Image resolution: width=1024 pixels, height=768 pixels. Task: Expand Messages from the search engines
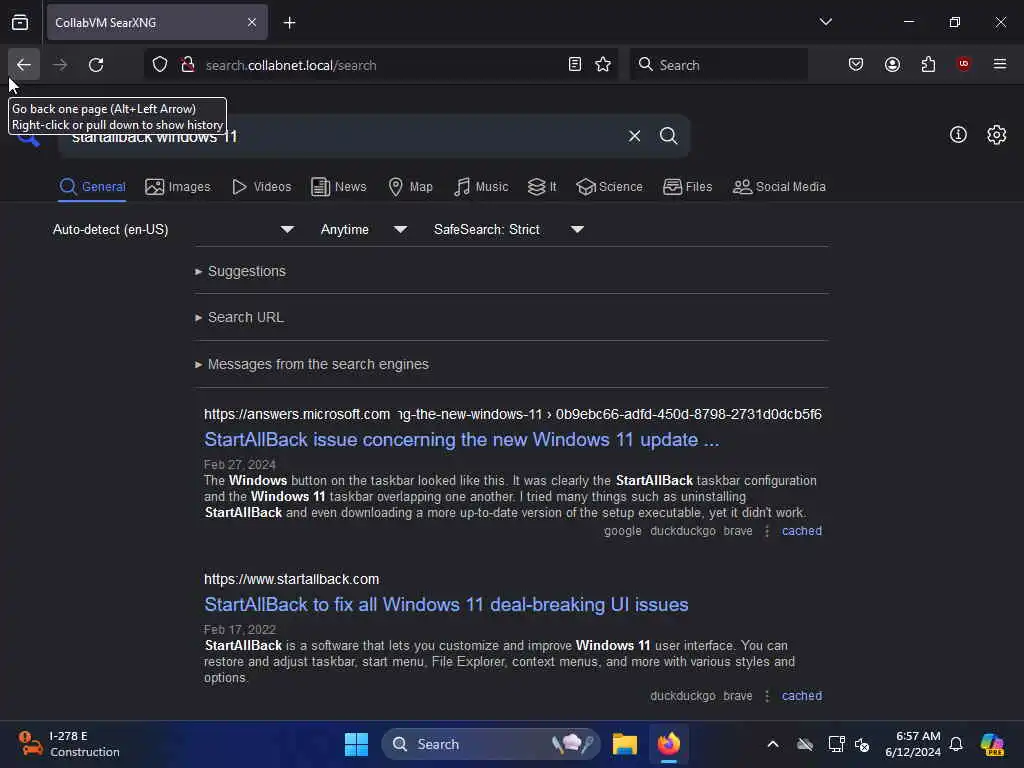tap(312, 364)
